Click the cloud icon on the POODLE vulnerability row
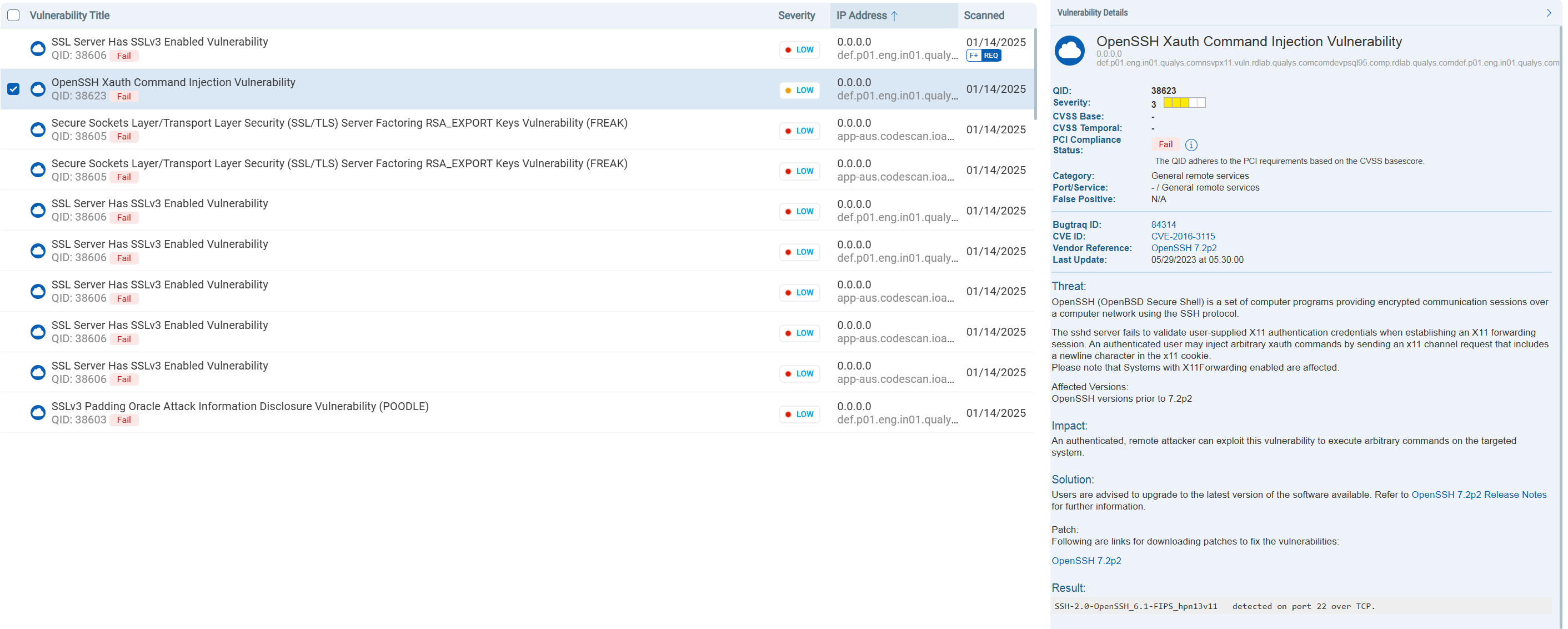The height and width of the screenshot is (629, 1568). pyautogui.click(x=38, y=413)
